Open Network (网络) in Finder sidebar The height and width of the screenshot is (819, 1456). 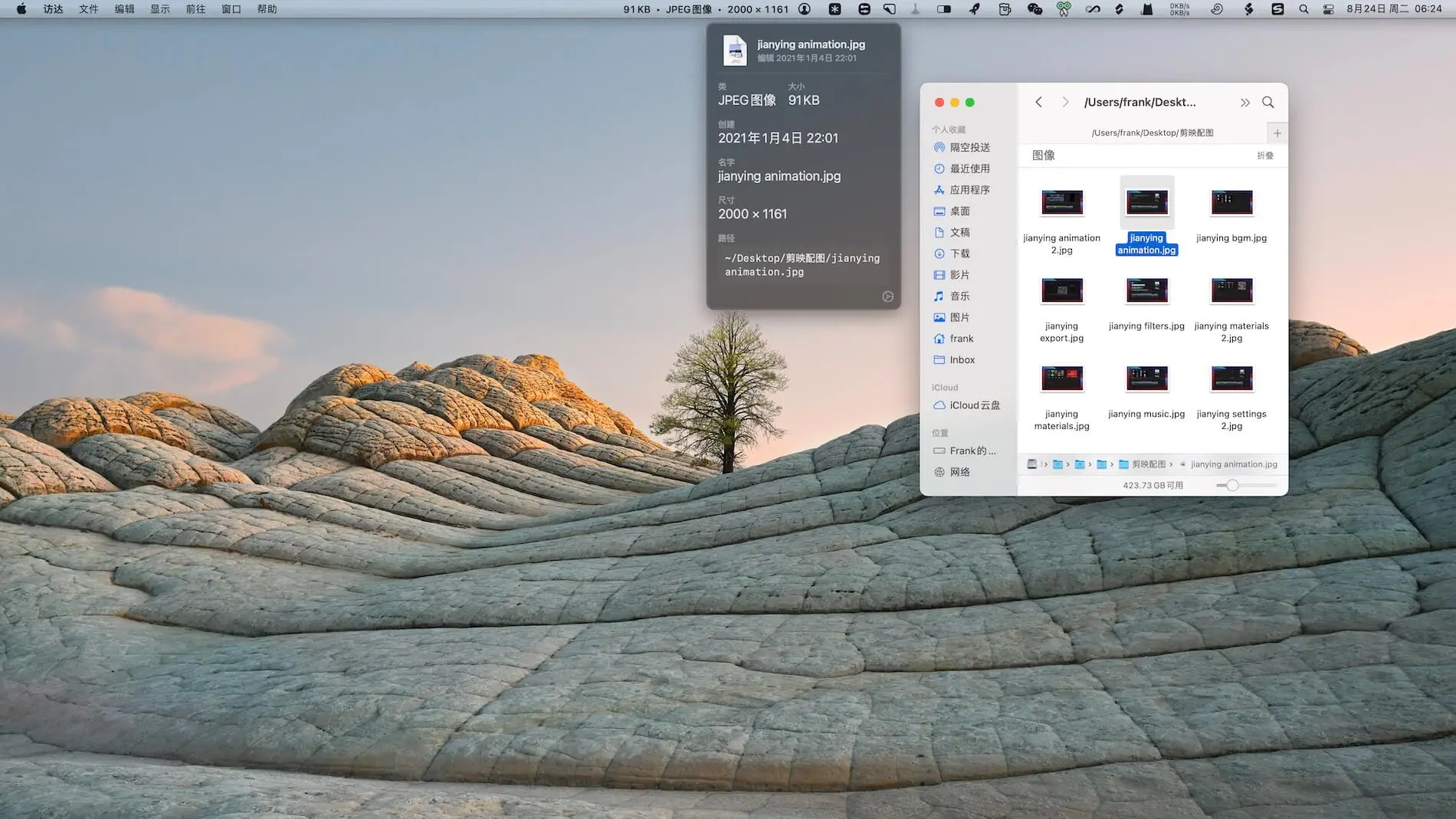(952, 472)
